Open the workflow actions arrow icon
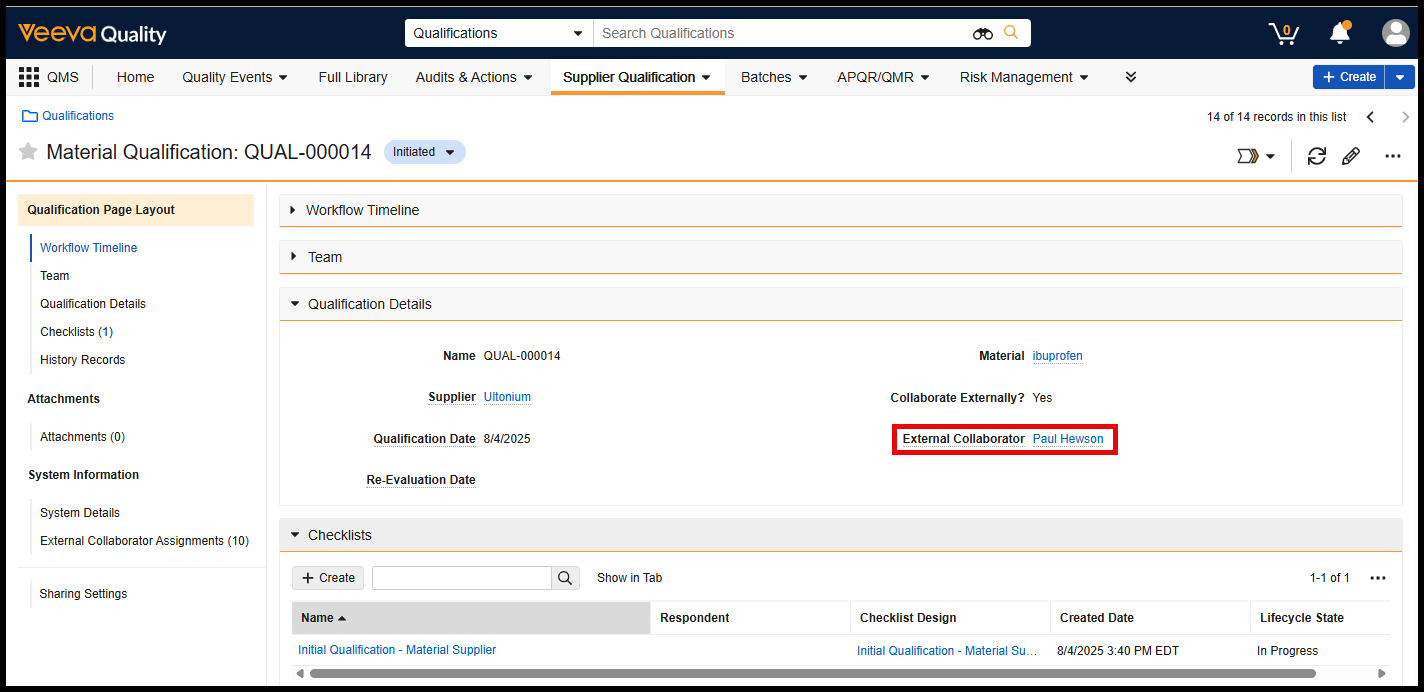Viewport: 1424px width, 692px height. (1256, 156)
